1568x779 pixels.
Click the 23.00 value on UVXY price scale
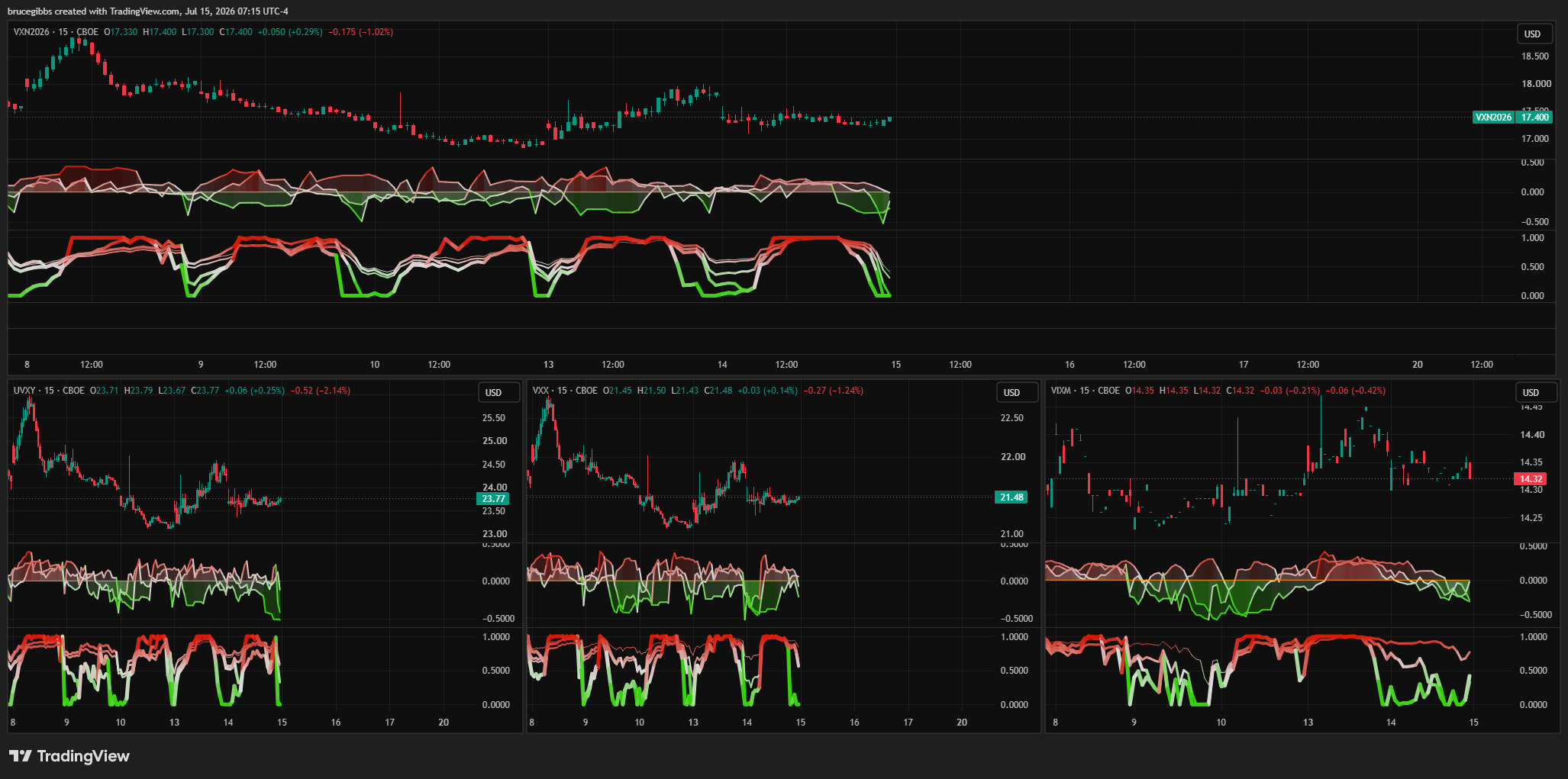[495, 534]
